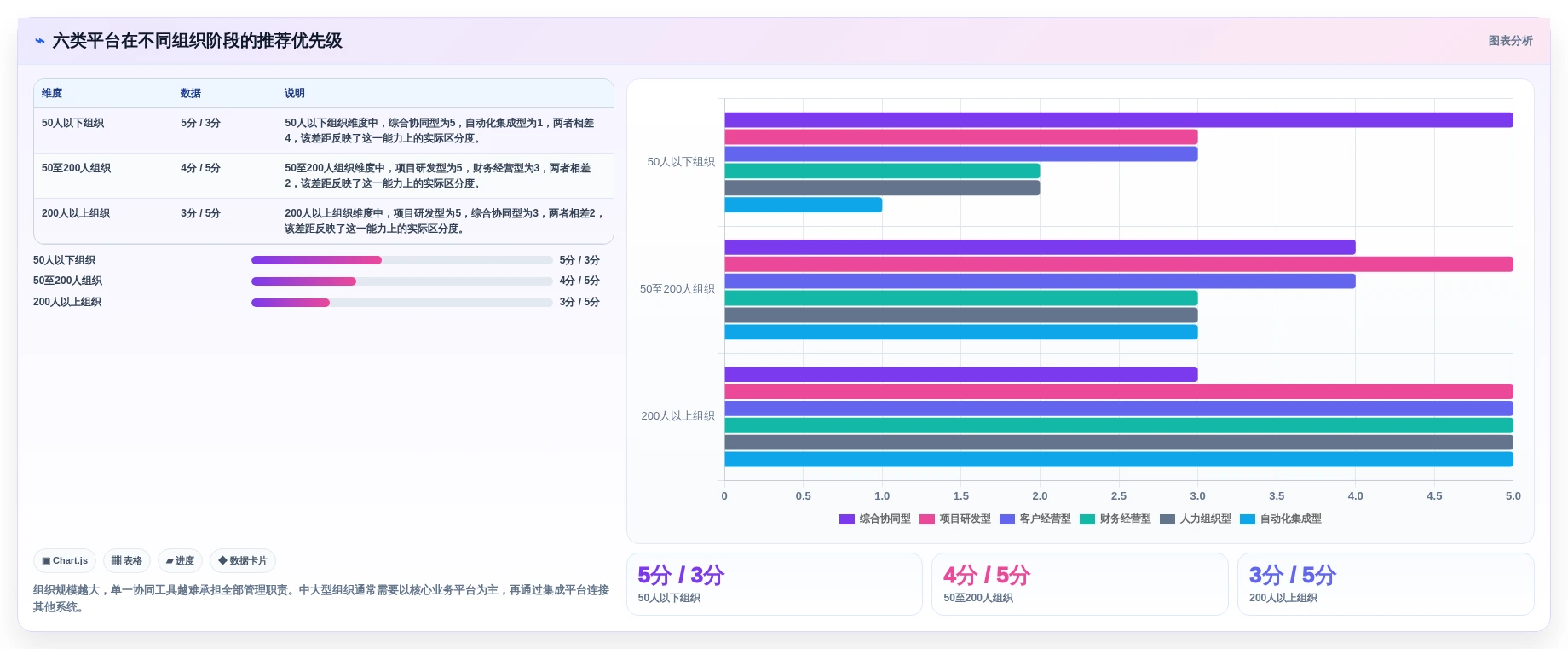Open the 4分 / 5分 data card
The image size is (1568, 649).
(x=1080, y=584)
